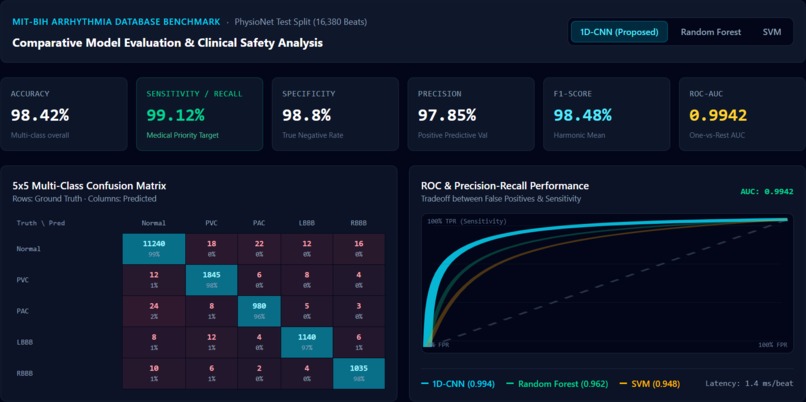Click the PVC row label
The height and width of the screenshot is (402, 806).
click(23, 280)
